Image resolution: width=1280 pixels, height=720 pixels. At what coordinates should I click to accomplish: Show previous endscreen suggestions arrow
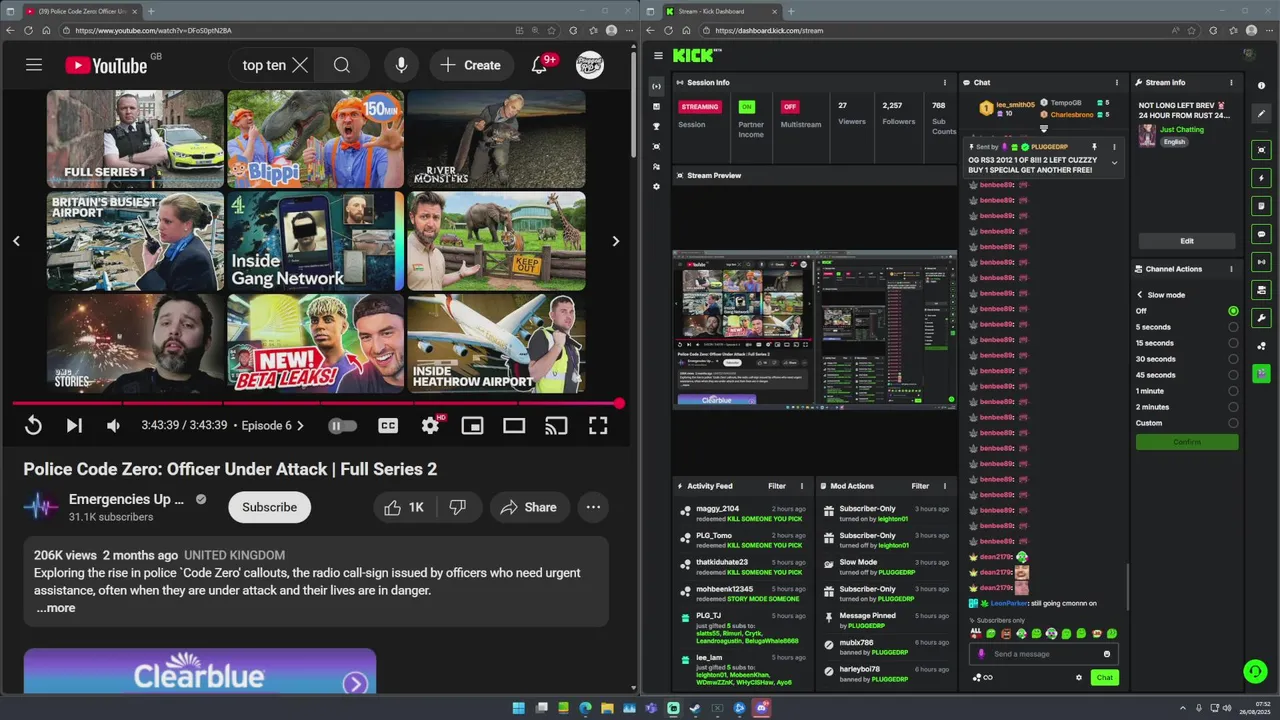pyautogui.click(x=16, y=241)
